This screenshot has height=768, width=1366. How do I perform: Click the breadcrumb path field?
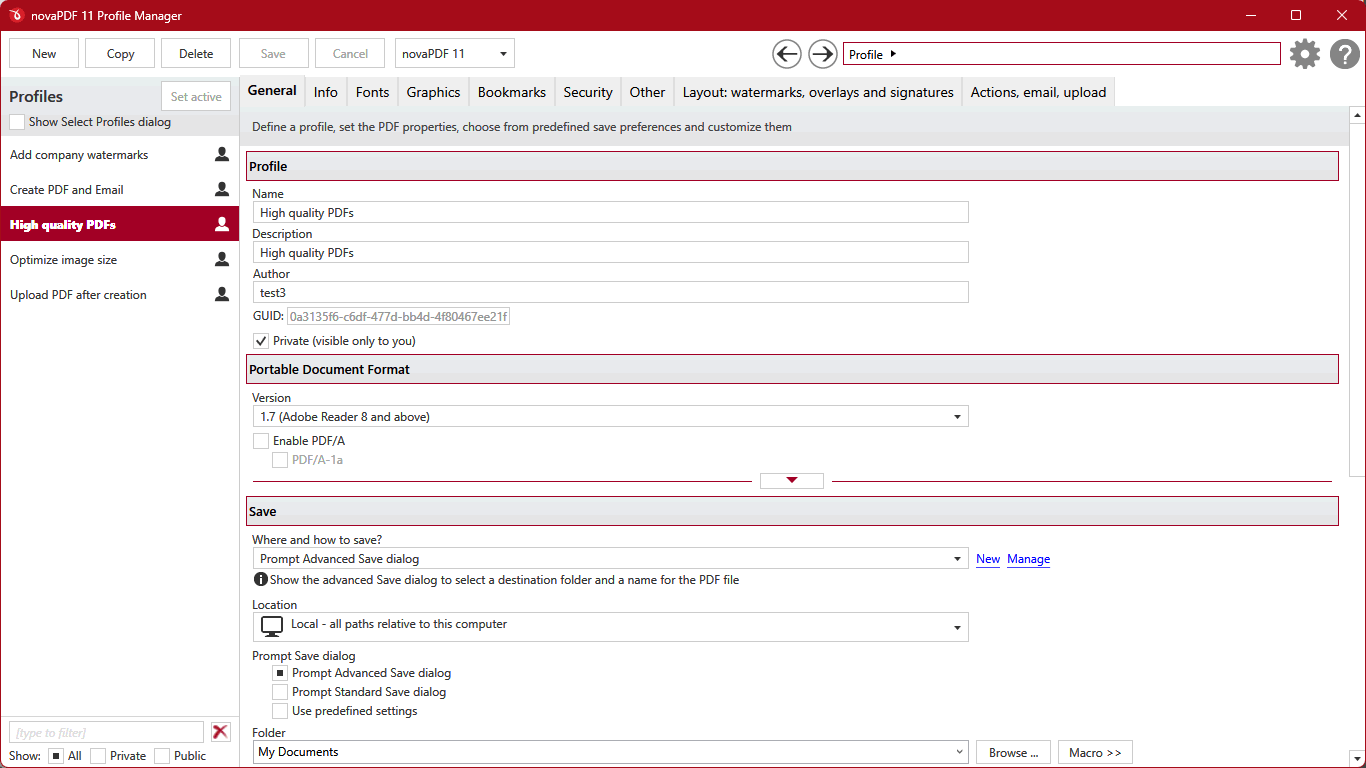click(x=1062, y=54)
